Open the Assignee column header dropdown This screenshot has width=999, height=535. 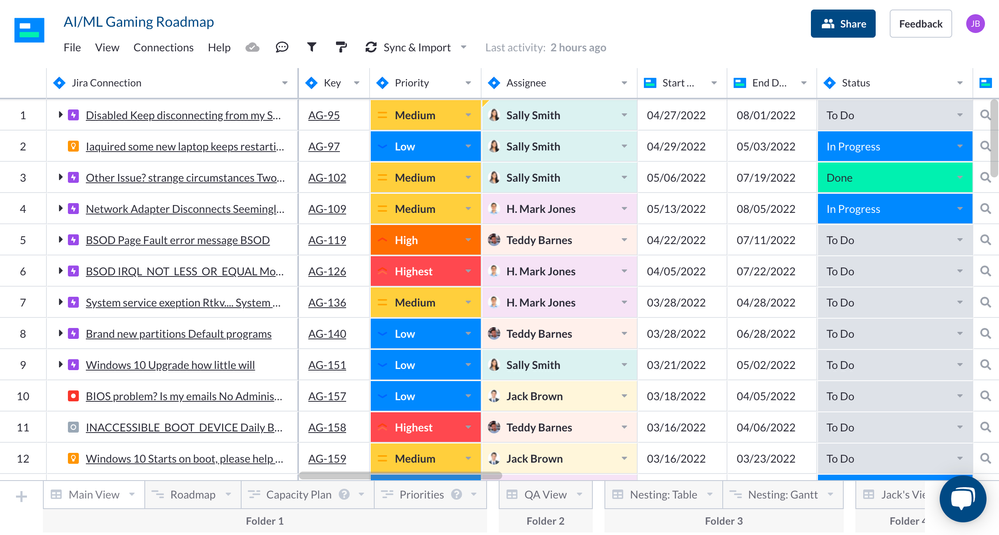point(624,83)
